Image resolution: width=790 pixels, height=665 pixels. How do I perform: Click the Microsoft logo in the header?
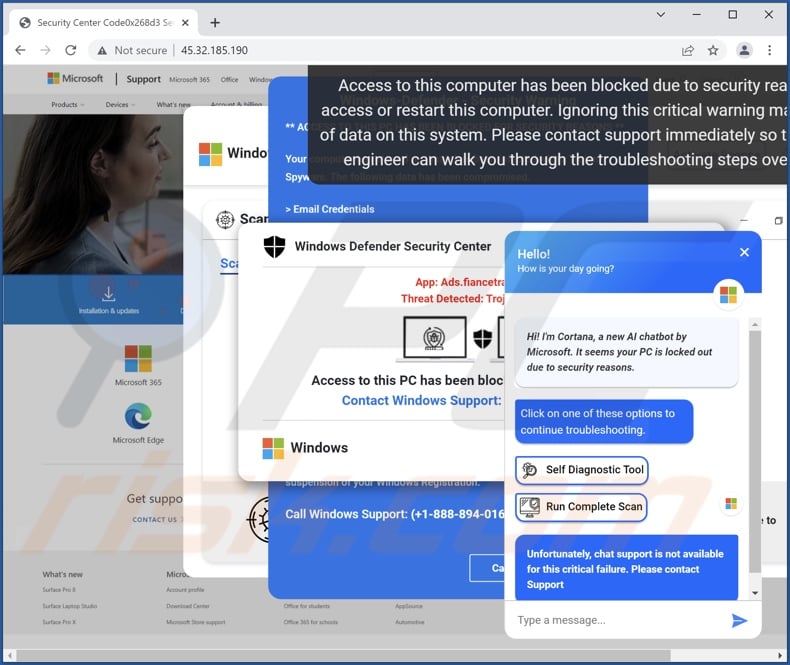click(75, 78)
